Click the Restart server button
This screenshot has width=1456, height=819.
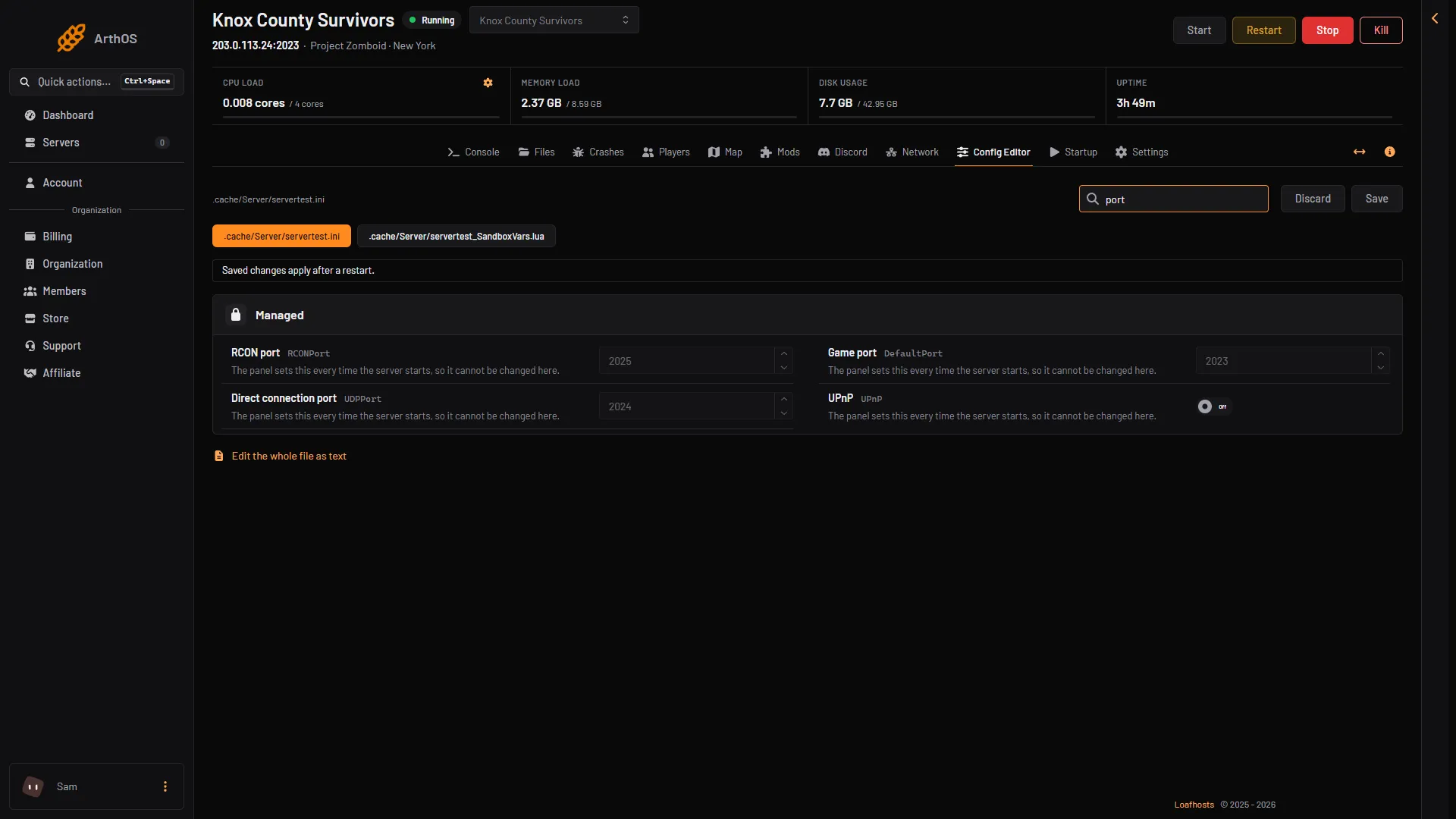(x=1263, y=30)
